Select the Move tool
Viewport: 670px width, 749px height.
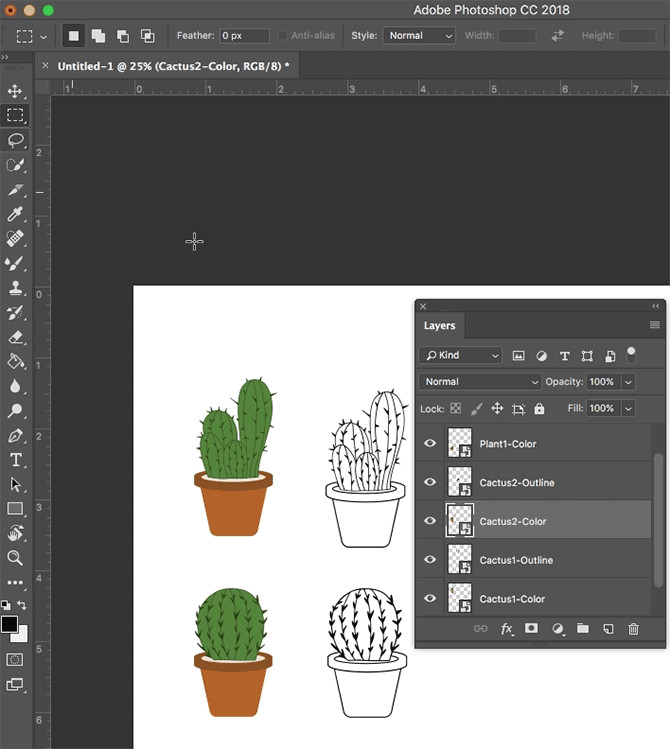pos(15,91)
